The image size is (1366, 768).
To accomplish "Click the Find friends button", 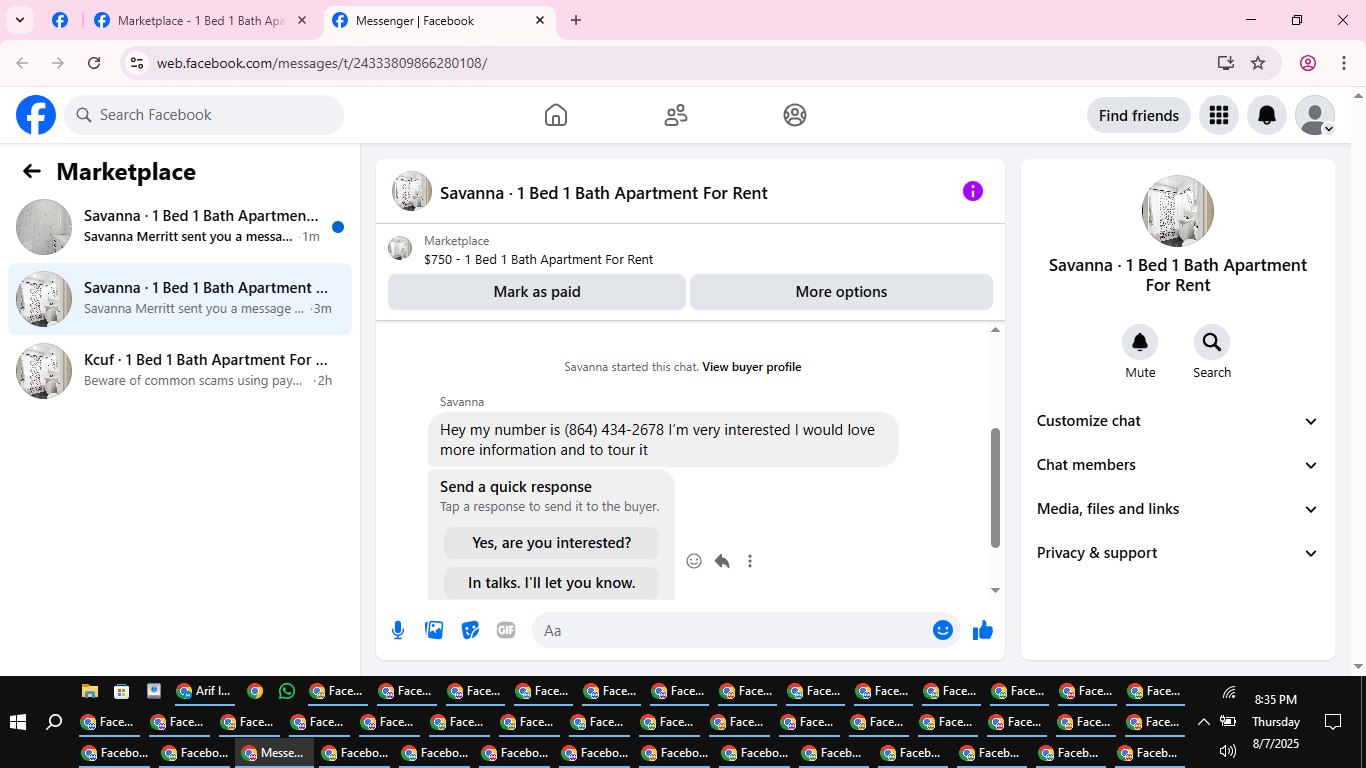I will click(1139, 115).
